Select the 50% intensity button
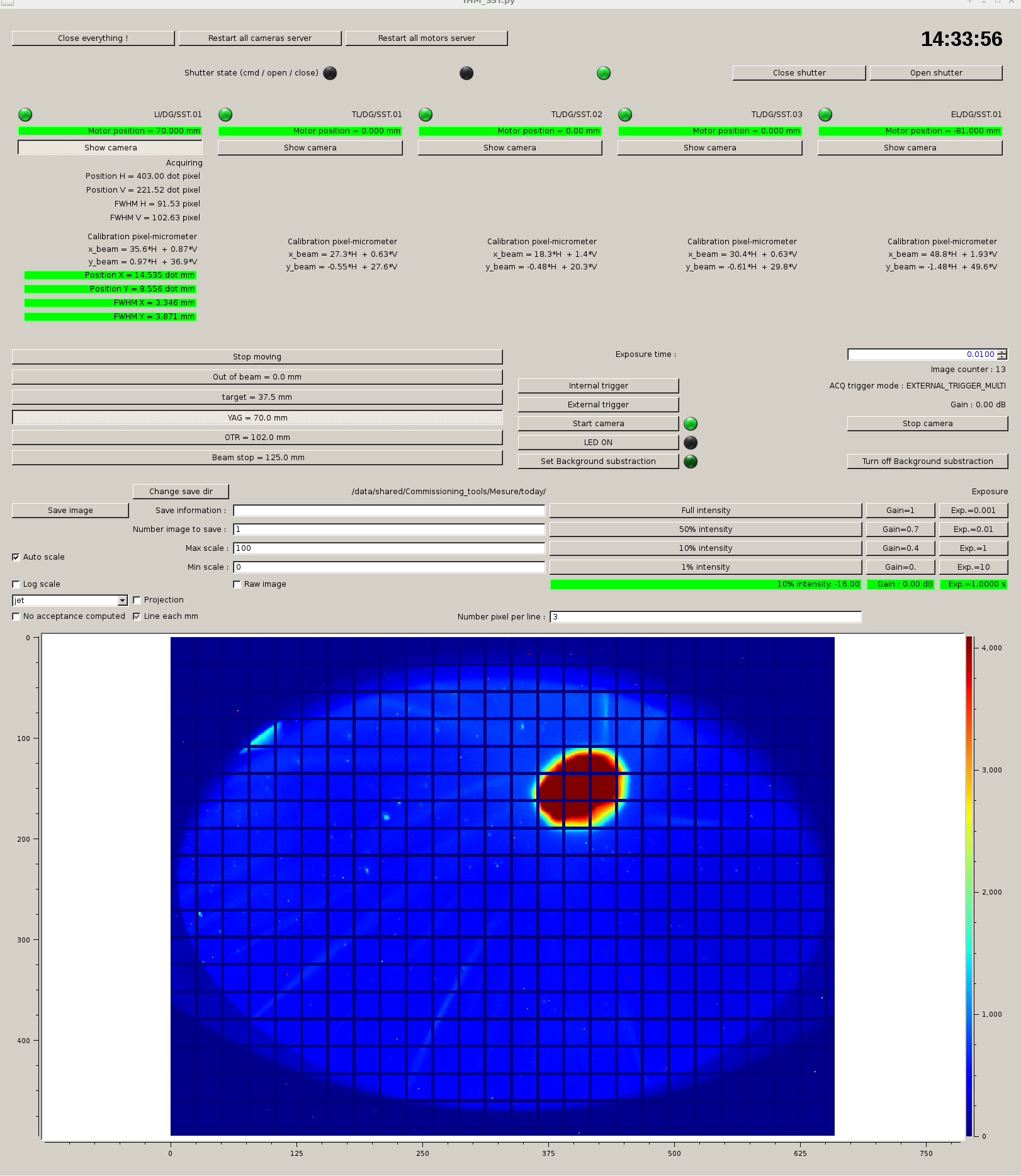The image size is (1021, 1176). pos(705,529)
